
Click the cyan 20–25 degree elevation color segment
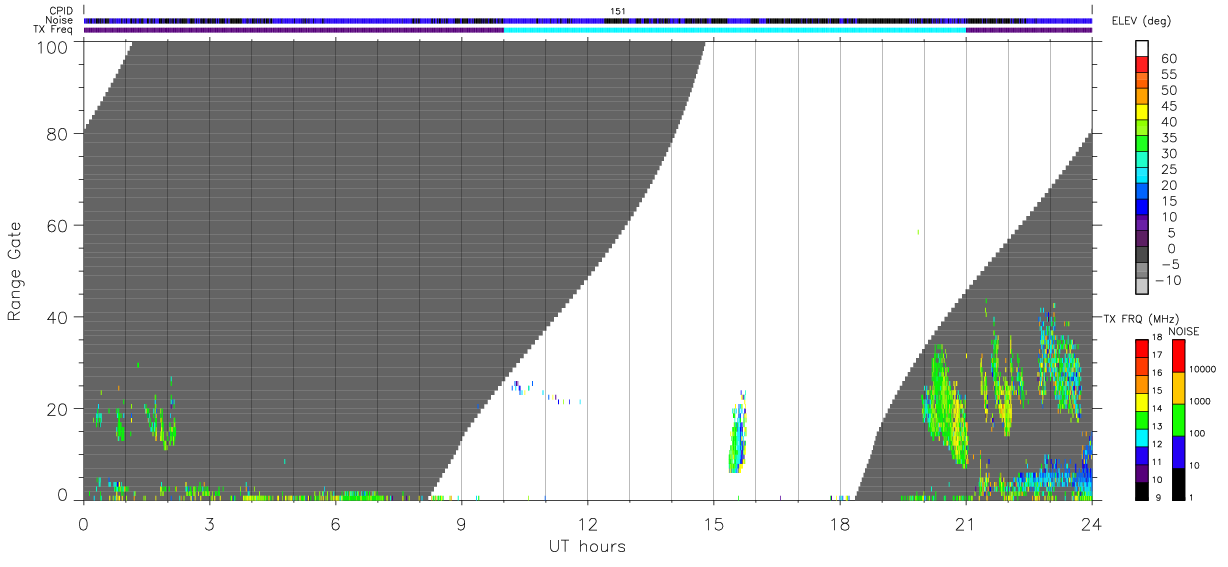click(x=1142, y=177)
